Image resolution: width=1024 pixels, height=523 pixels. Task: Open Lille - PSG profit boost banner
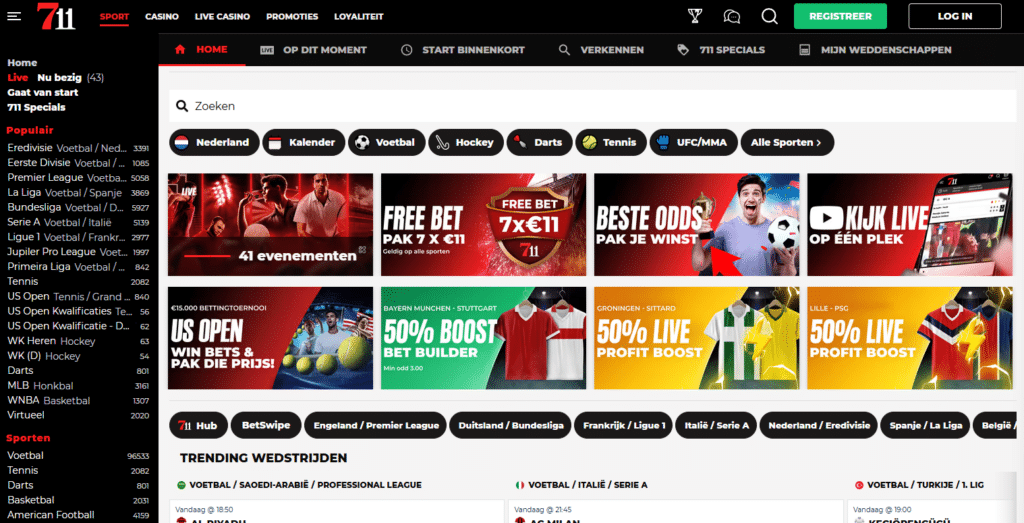tap(910, 338)
